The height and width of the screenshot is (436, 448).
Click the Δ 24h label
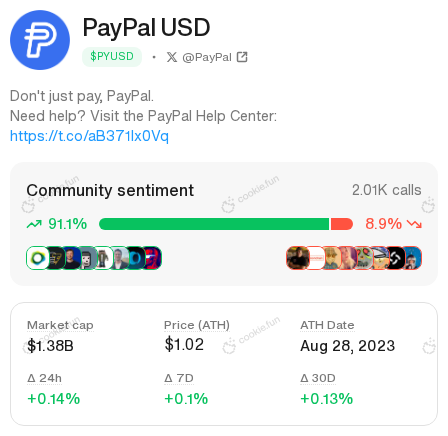tap(44, 378)
